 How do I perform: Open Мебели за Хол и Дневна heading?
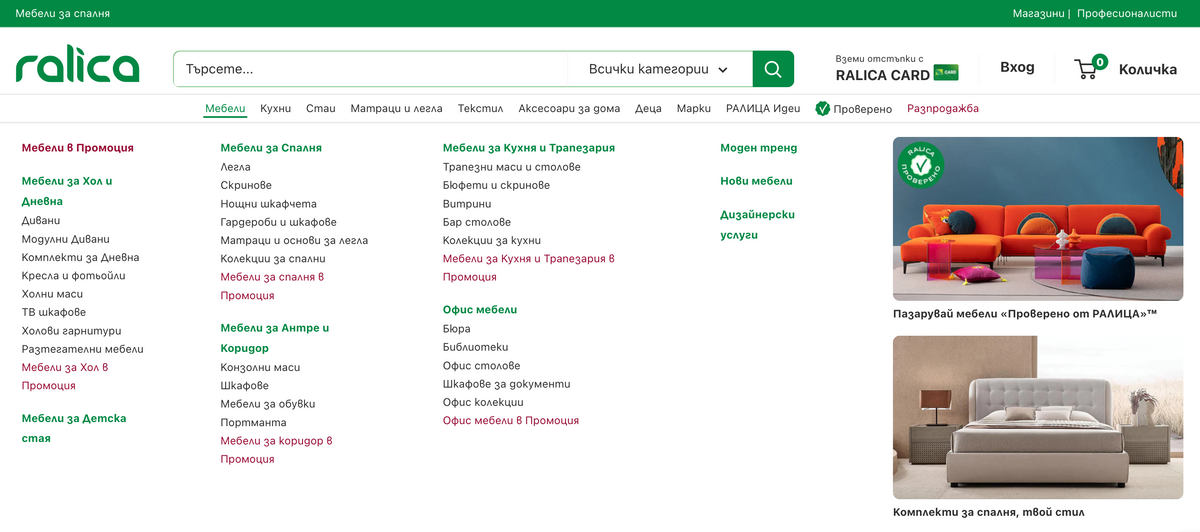(67, 191)
